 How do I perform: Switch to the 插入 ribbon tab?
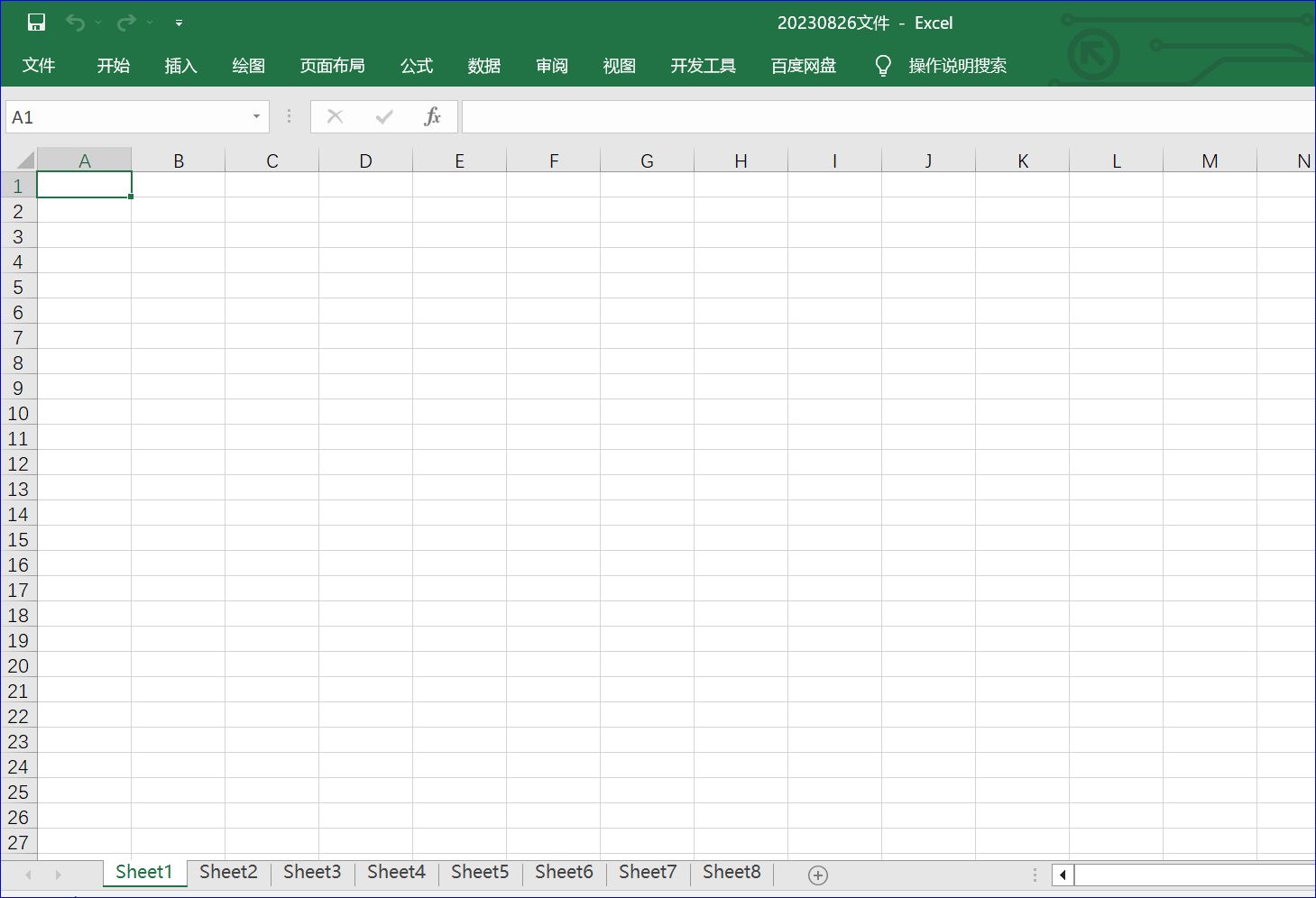180,66
